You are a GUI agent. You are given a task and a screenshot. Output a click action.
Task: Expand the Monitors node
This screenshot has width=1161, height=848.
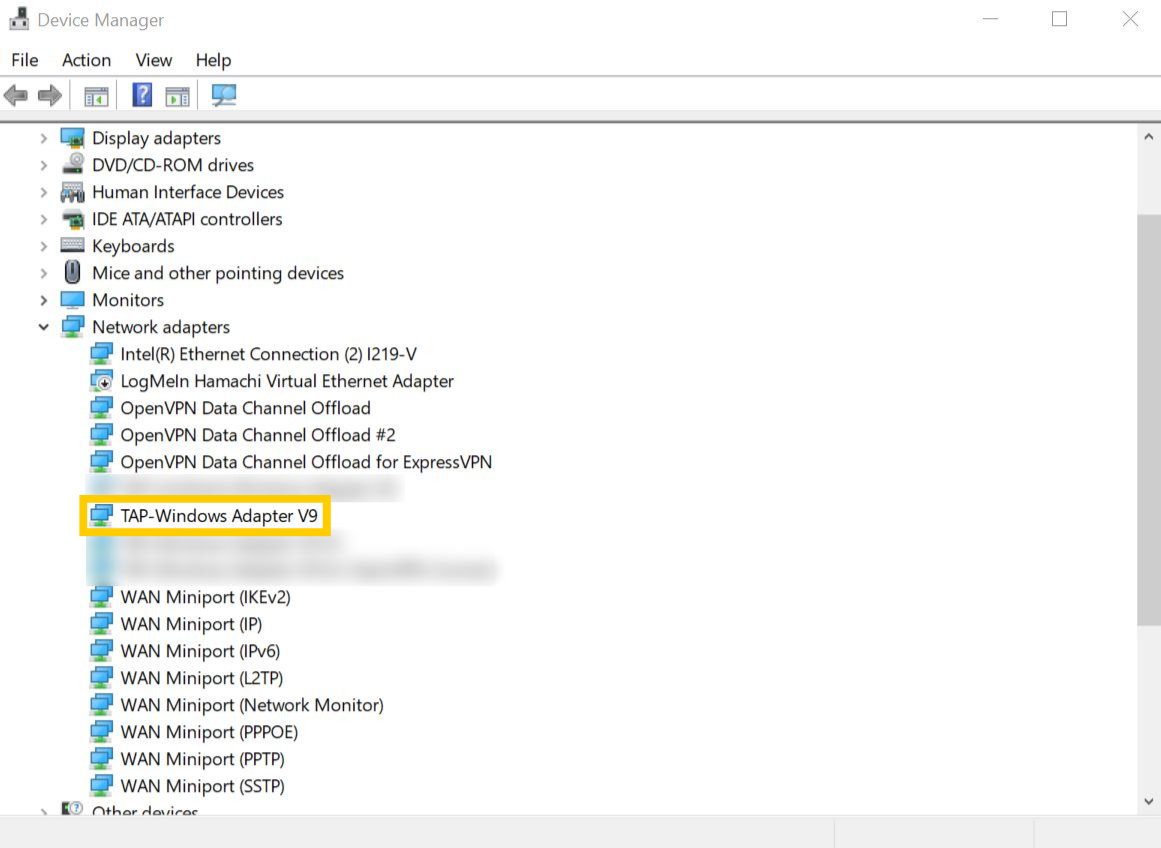[x=44, y=300]
